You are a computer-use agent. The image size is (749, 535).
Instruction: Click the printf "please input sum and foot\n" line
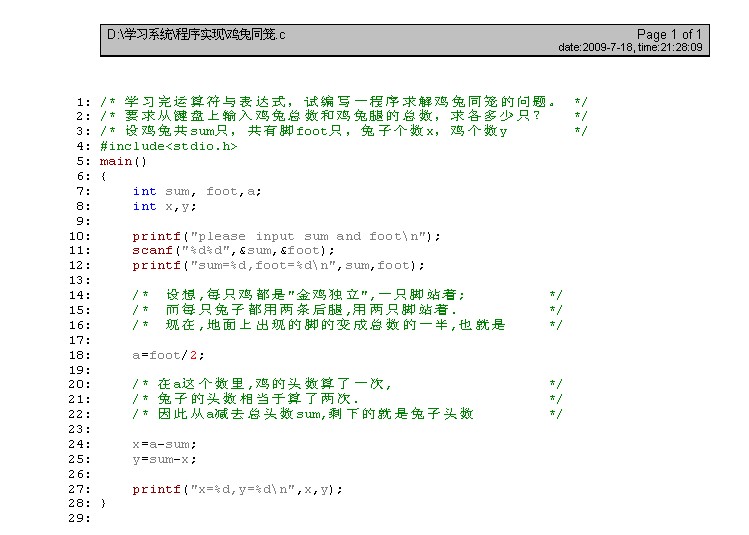(286, 236)
